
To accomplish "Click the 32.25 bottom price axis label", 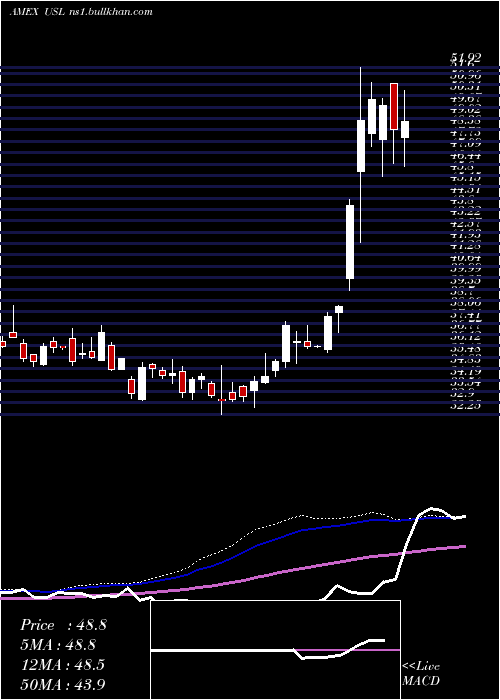I will [x=466, y=406].
